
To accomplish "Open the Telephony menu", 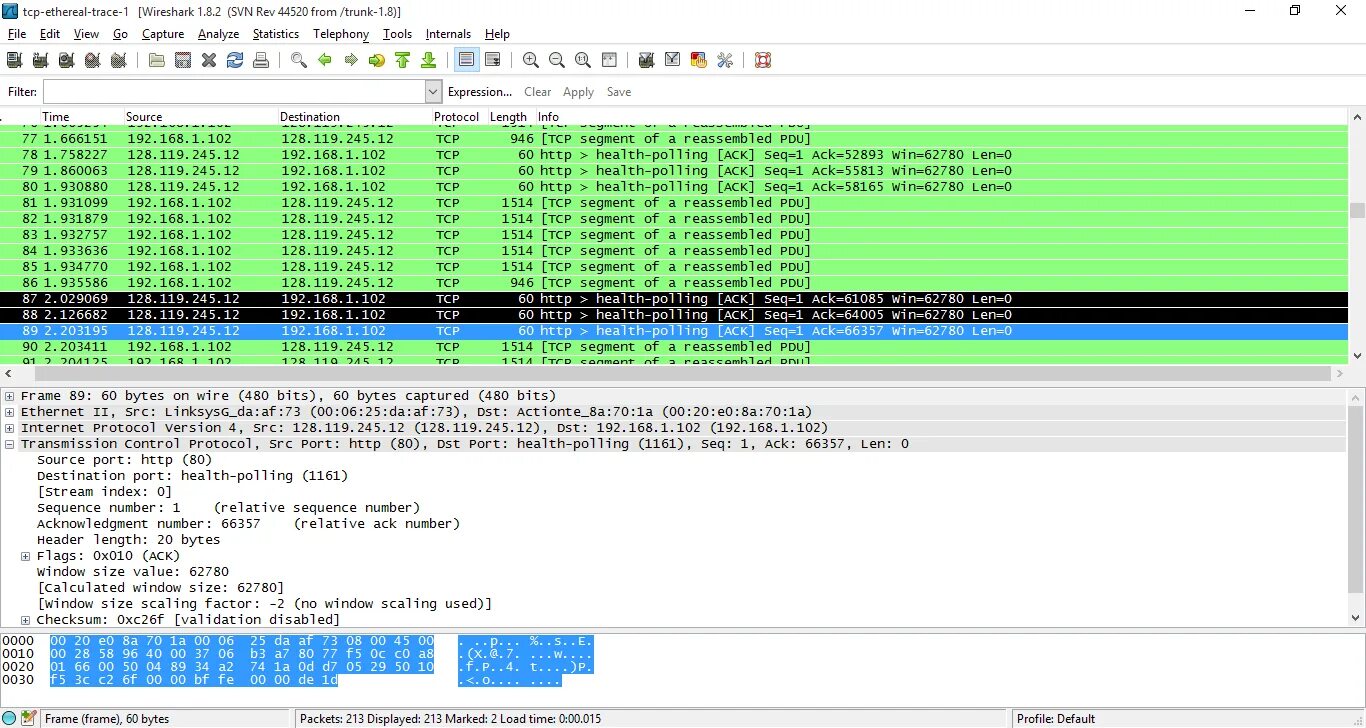I will point(341,34).
